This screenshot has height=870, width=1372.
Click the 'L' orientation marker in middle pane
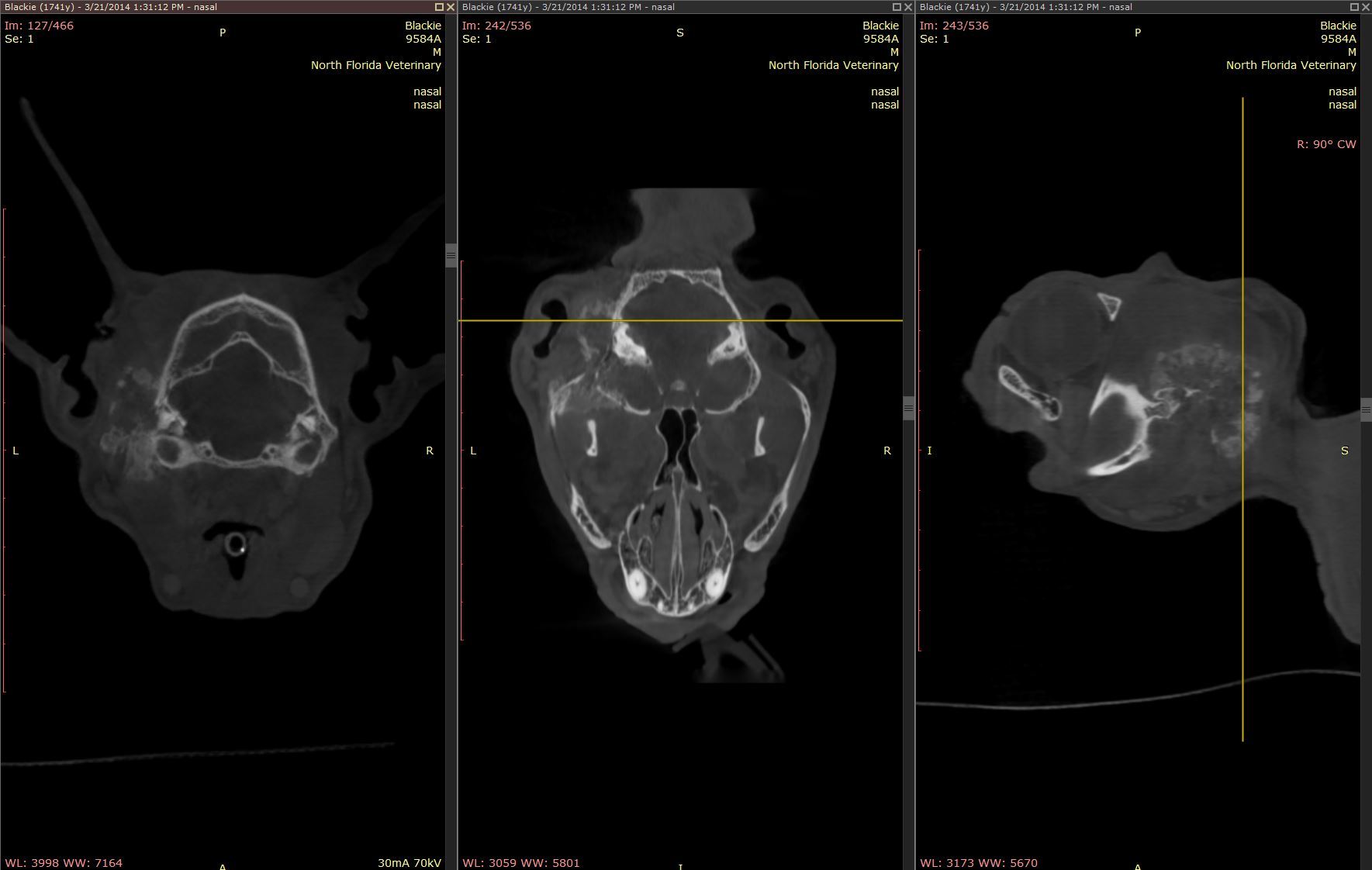(473, 451)
